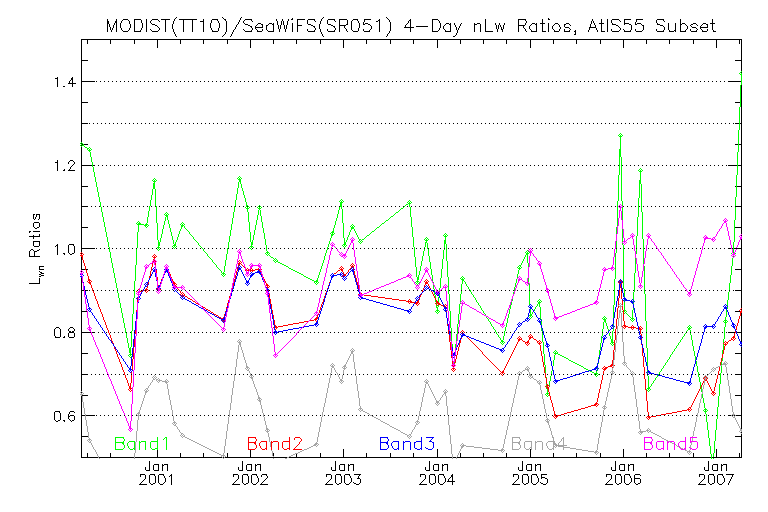The height and width of the screenshot is (512, 768).
Task: Click the 0.8 y-axis tick label
Action: [x=64, y=333]
